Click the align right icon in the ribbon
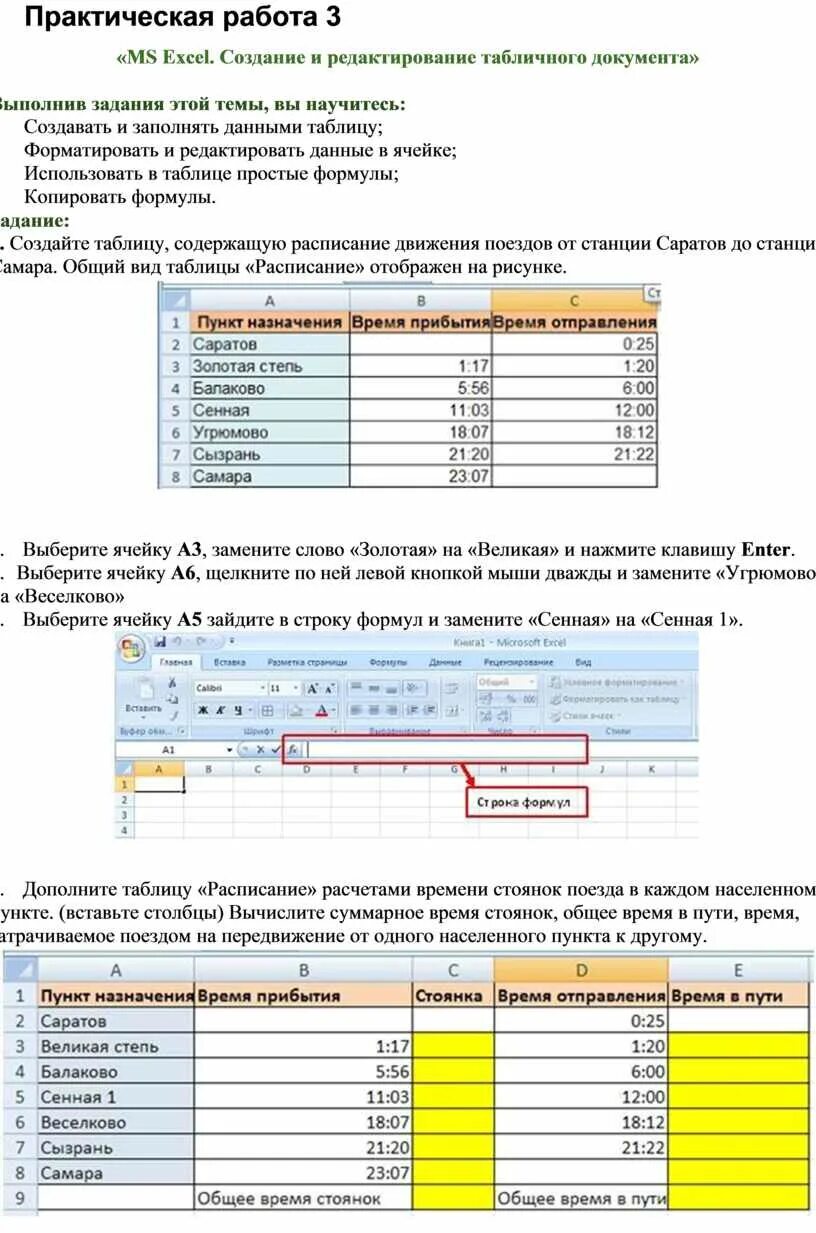Screen dimensions: 816x1233 point(391,709)
